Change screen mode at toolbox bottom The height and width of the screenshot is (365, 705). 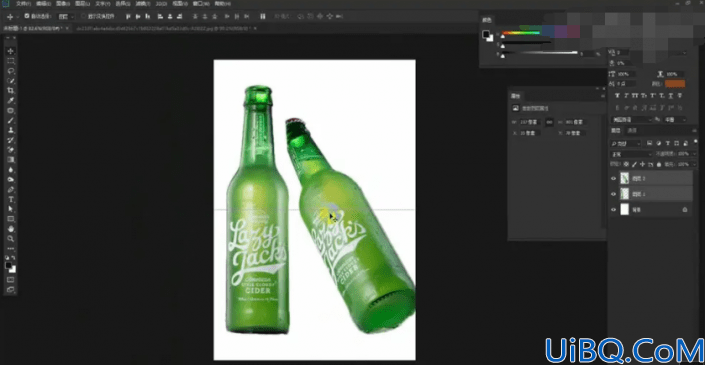[11, 289]
